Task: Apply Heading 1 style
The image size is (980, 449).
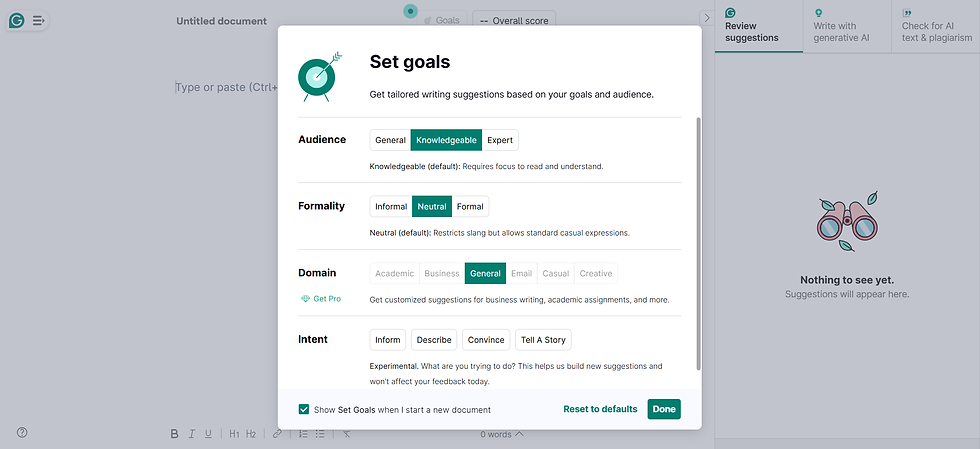Action: click(x=234, y=434)
